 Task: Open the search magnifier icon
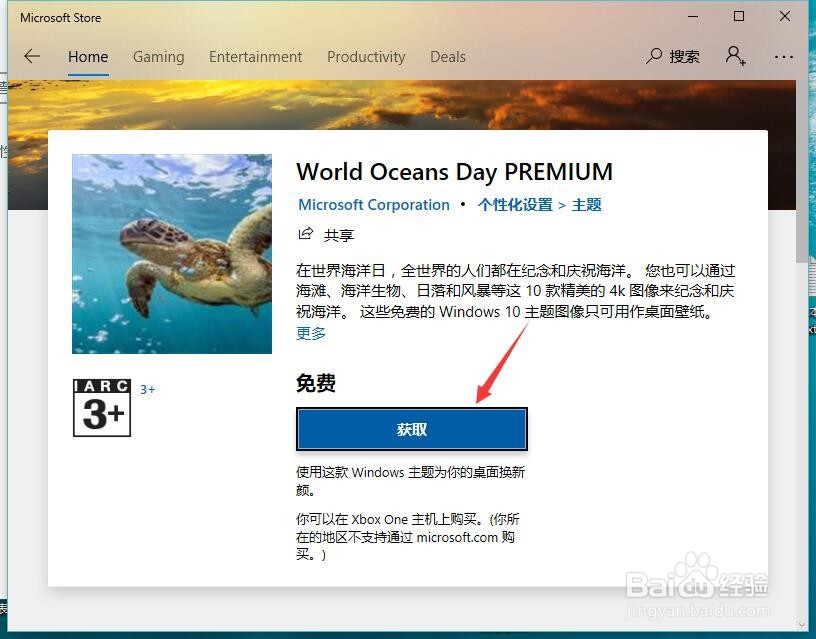[x=654, y=56]
